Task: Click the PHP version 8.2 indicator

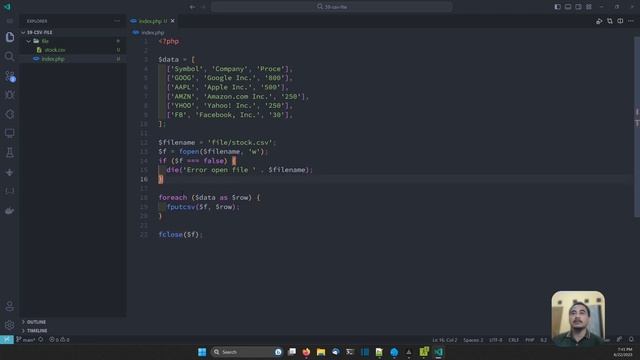Action: coord(543,340)
